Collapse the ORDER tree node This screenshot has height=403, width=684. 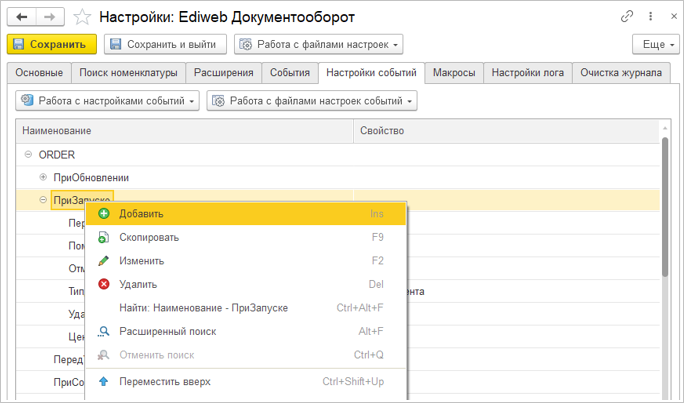(28, 155)
